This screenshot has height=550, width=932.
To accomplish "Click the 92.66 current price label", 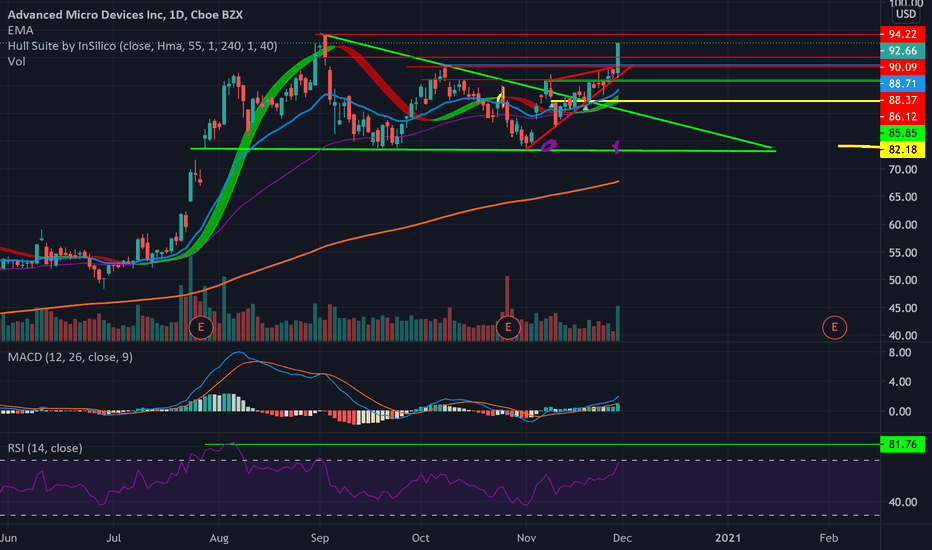I will pyautogui.click(x=902, y=51).
